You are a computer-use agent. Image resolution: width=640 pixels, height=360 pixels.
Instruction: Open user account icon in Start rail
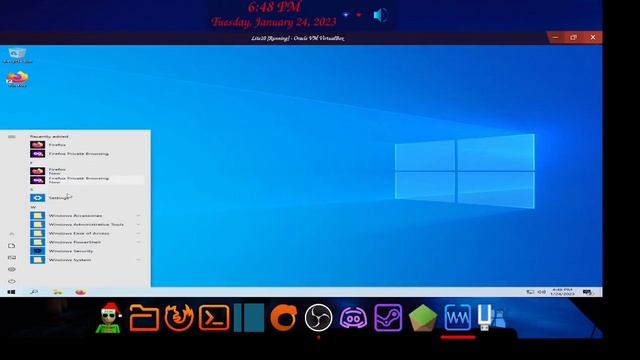pyautogui.click(x=11, y=234)
